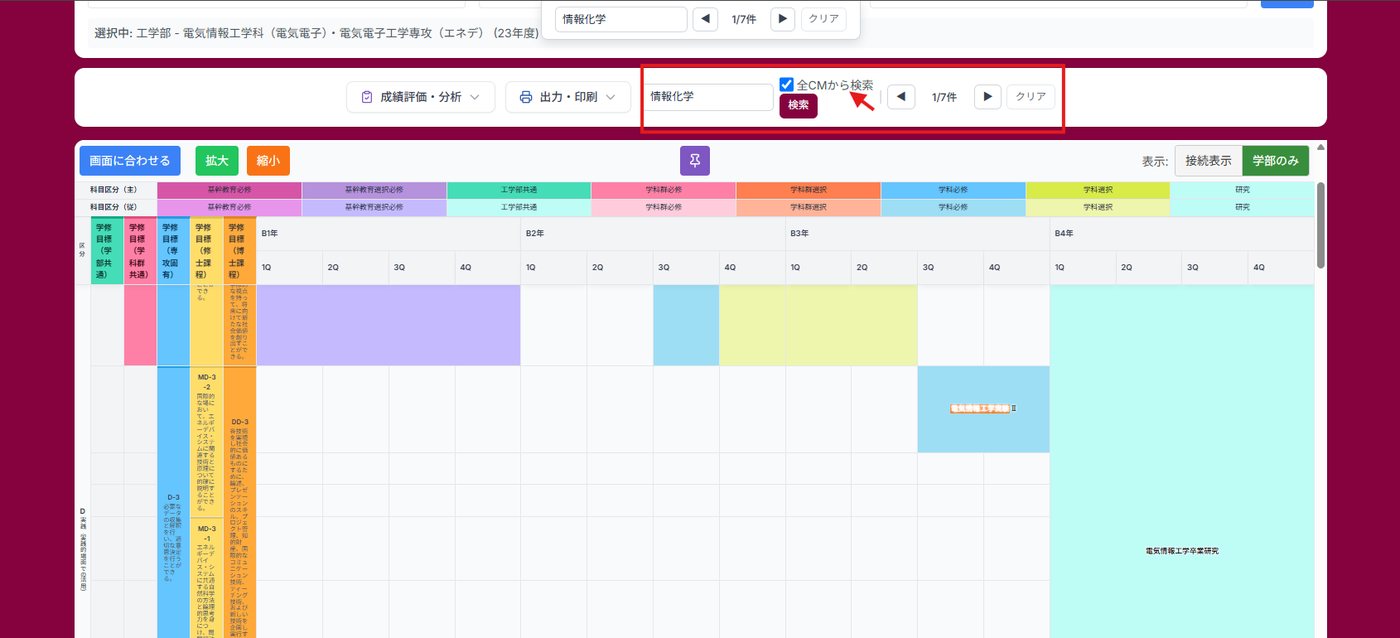Click the orange 縮小 zoom-out button
The width and height of the screenshot is (1400, 638).
[268, 160]
